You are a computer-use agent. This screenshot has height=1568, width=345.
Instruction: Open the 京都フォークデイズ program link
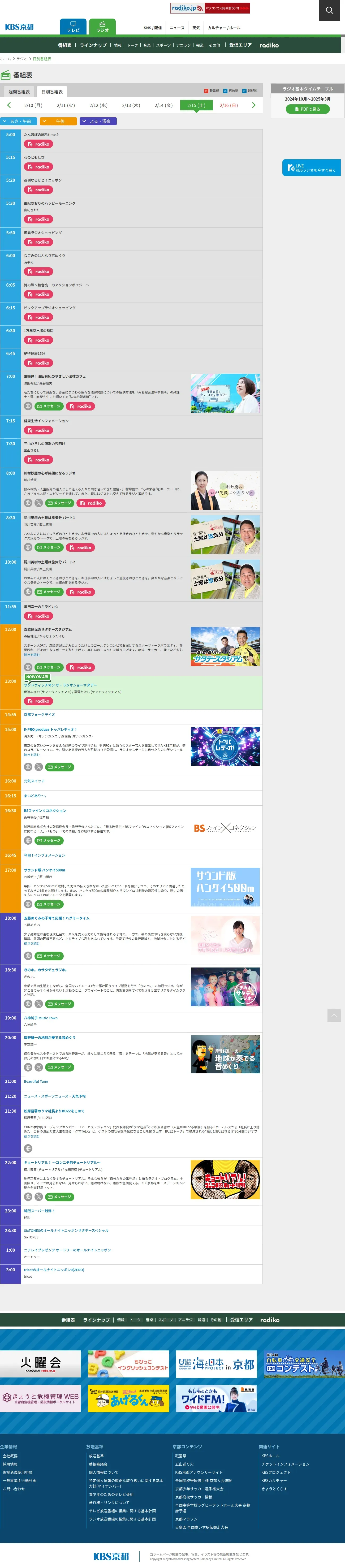[39, 715]
